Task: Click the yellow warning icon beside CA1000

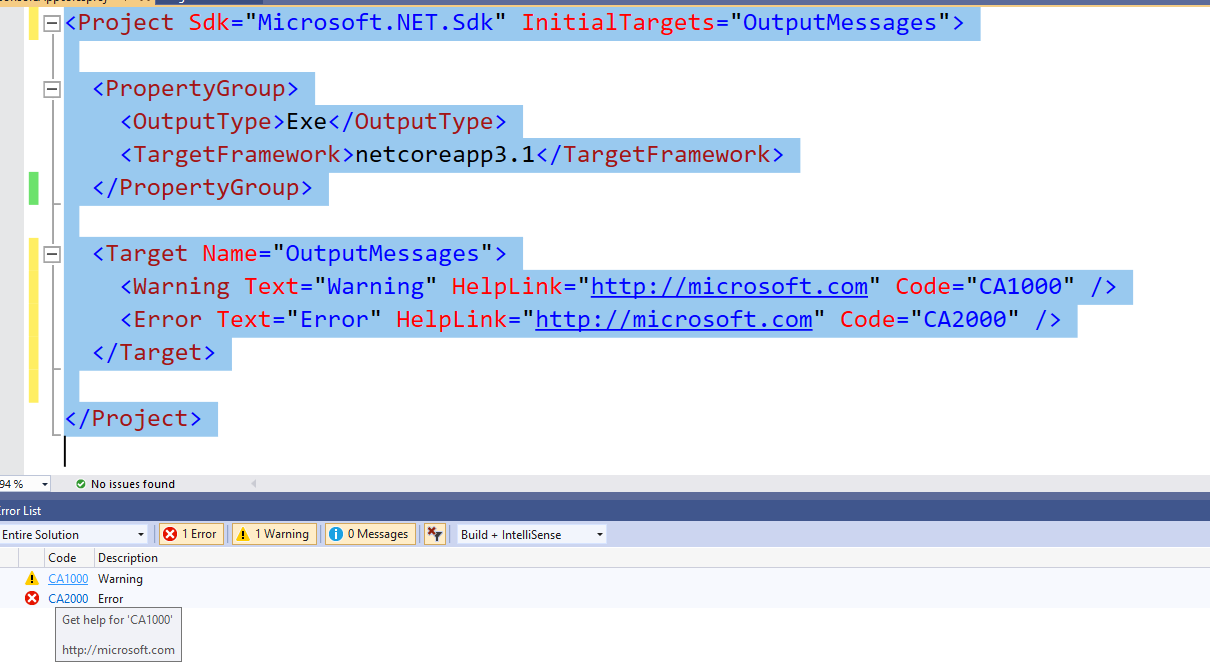Action: tap(33, 578)
